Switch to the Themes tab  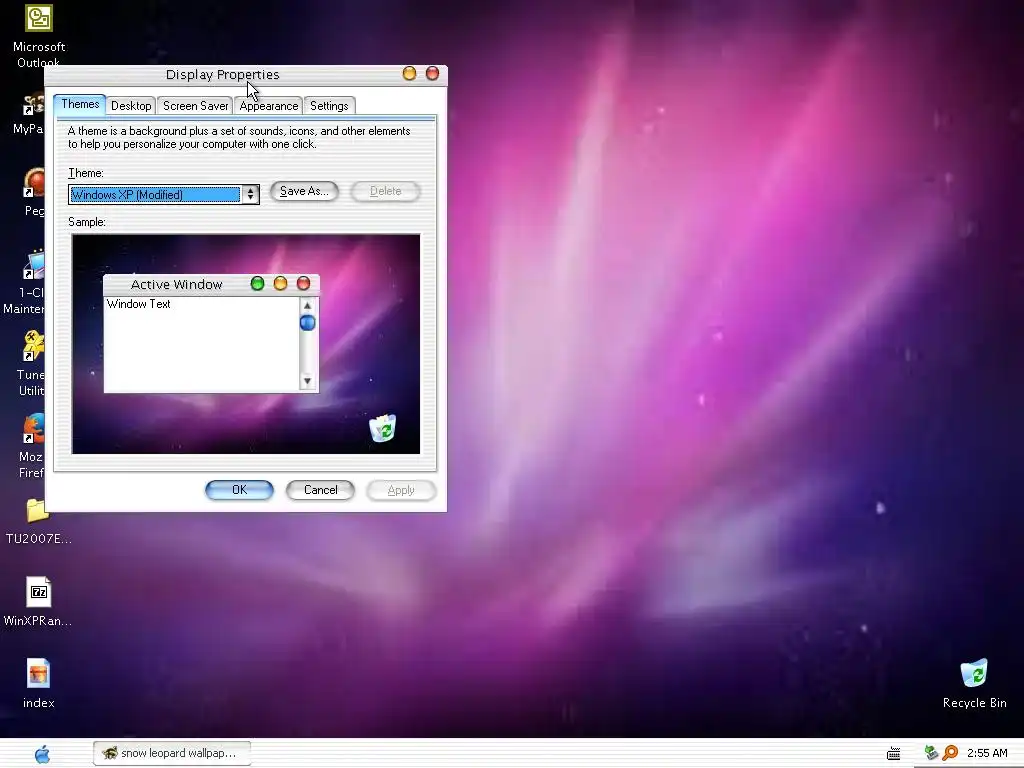point(80,104)
